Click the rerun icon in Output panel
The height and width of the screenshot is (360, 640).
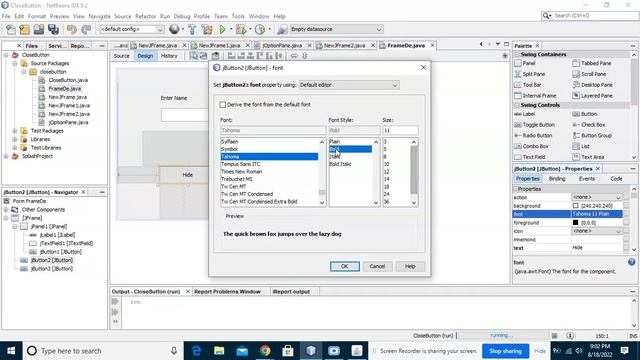[115, 302]
